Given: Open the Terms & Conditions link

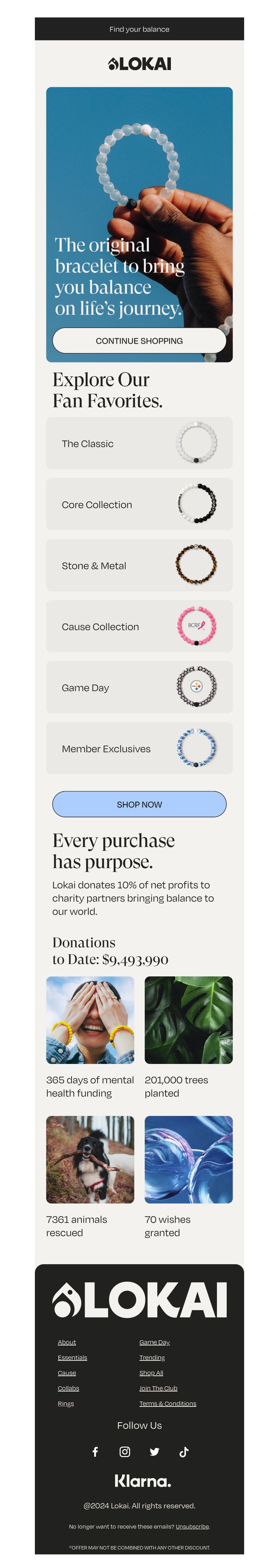Looking at the screenshot, I should point(167,1403).
